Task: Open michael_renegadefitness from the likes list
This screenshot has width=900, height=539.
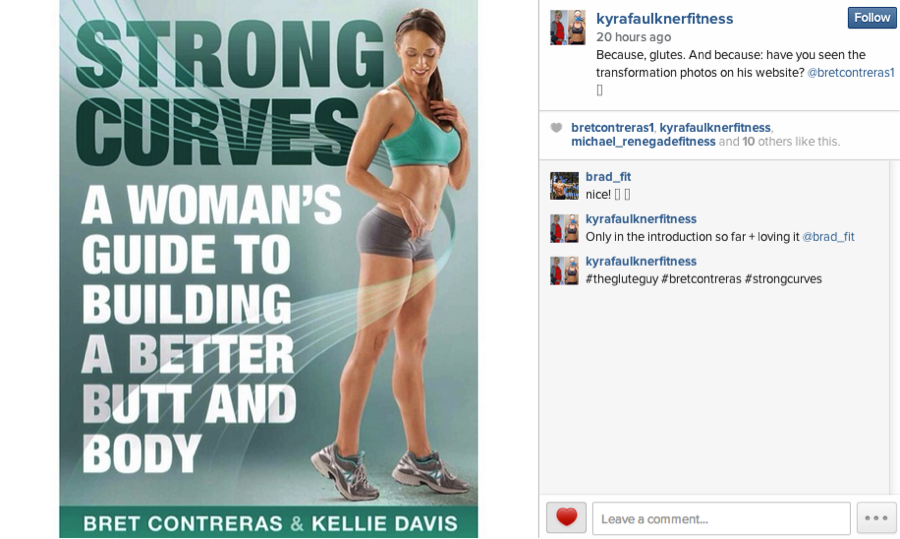Action: pos(643,141)
